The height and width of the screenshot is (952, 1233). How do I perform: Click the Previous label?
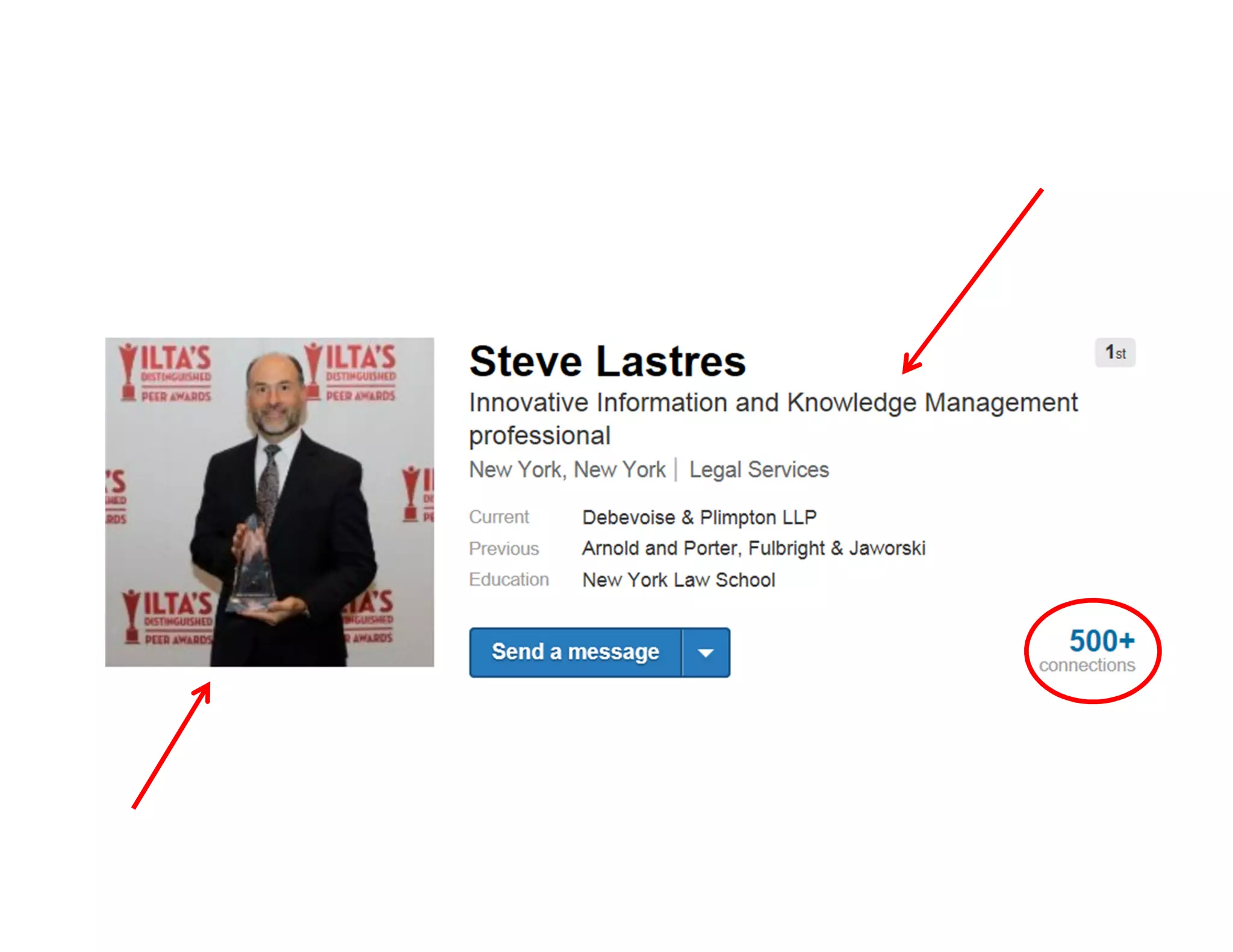pos(504,548)
